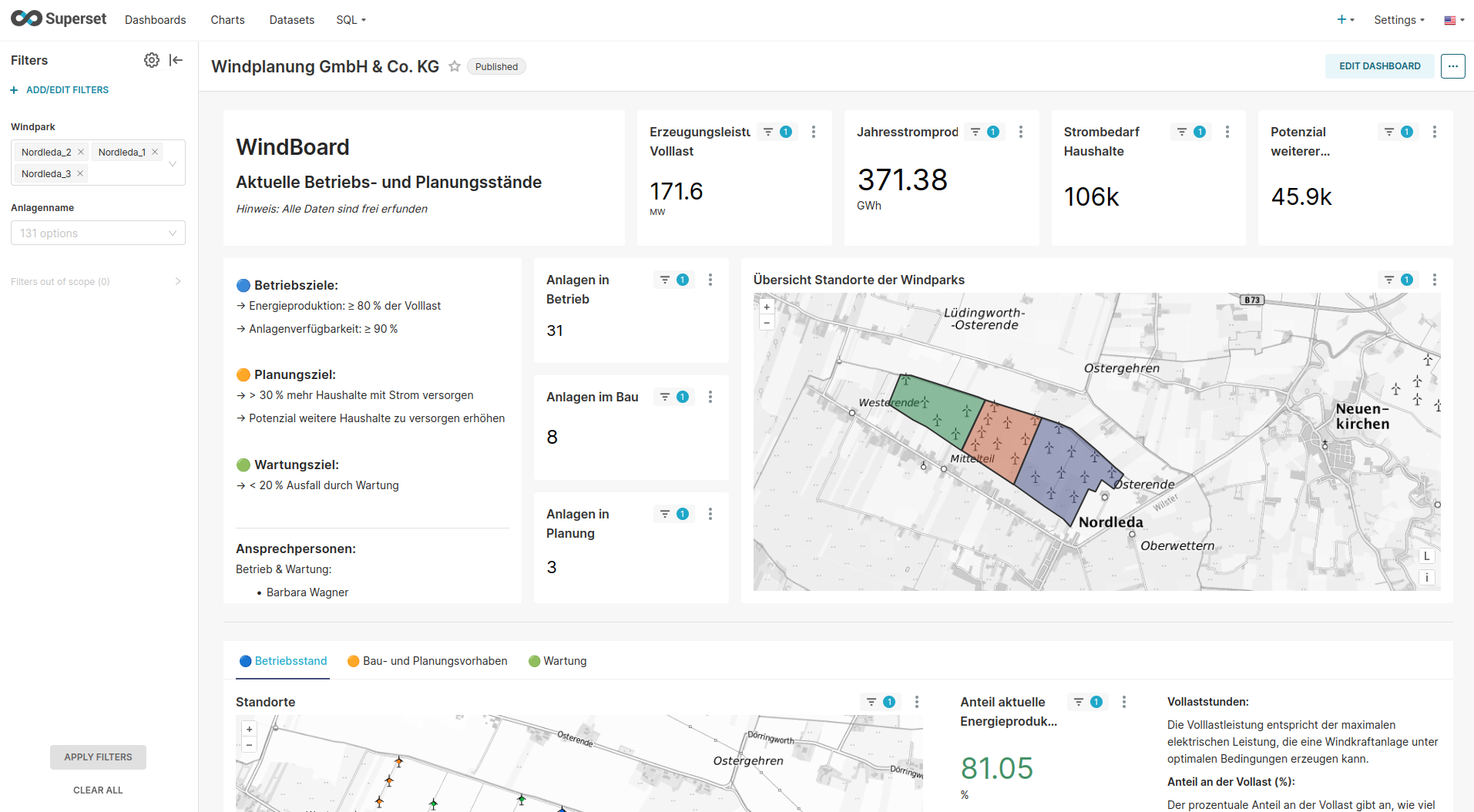
Task: Zoom in on Übersicht Standorte map
Action: click(x=767, y=307)
